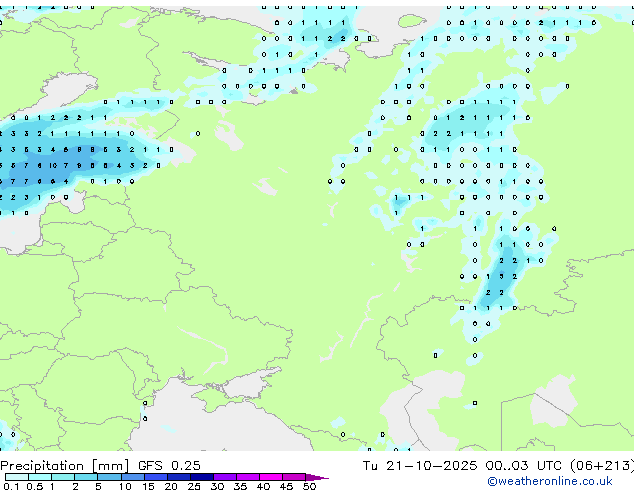
Task: Click the '20' legend tick label
Action: tap(171, 486)
